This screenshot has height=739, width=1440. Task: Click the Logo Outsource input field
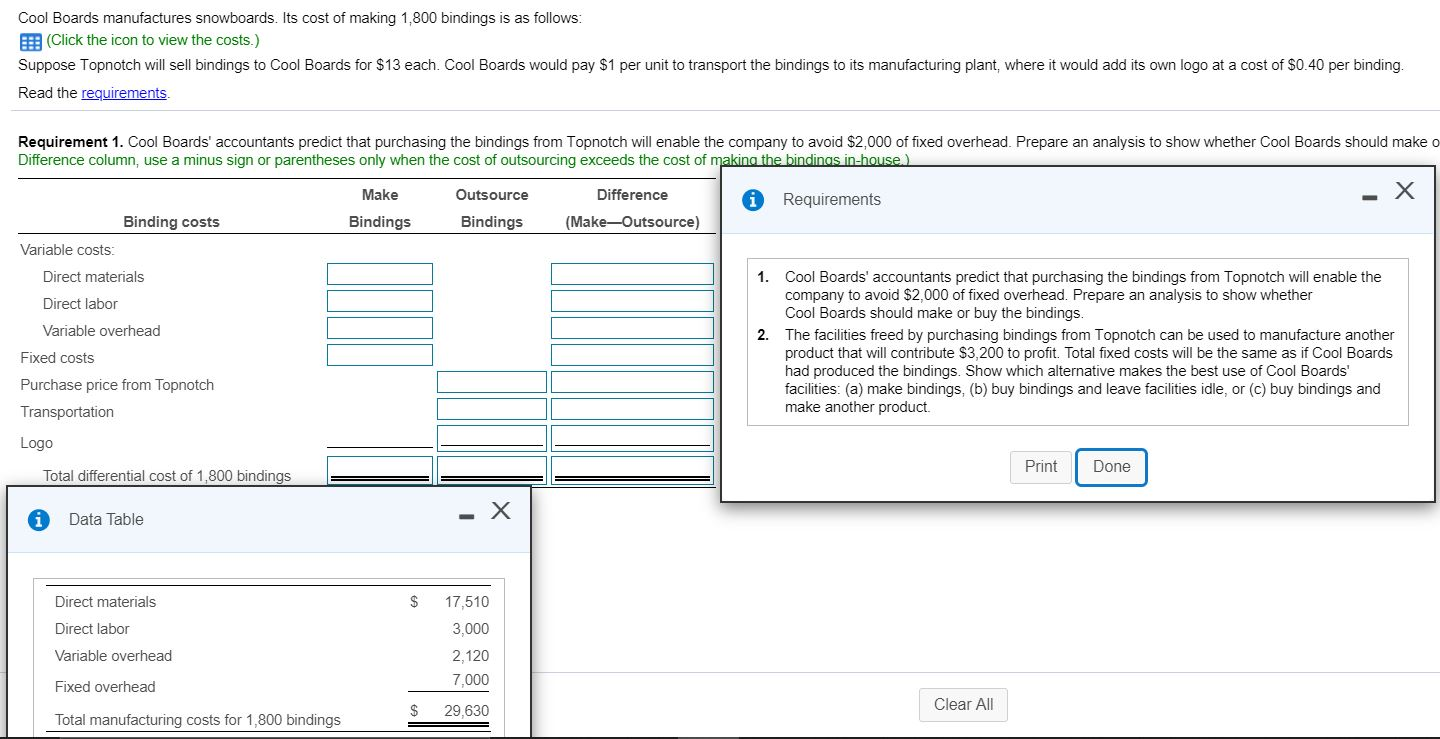coord(491,435)
